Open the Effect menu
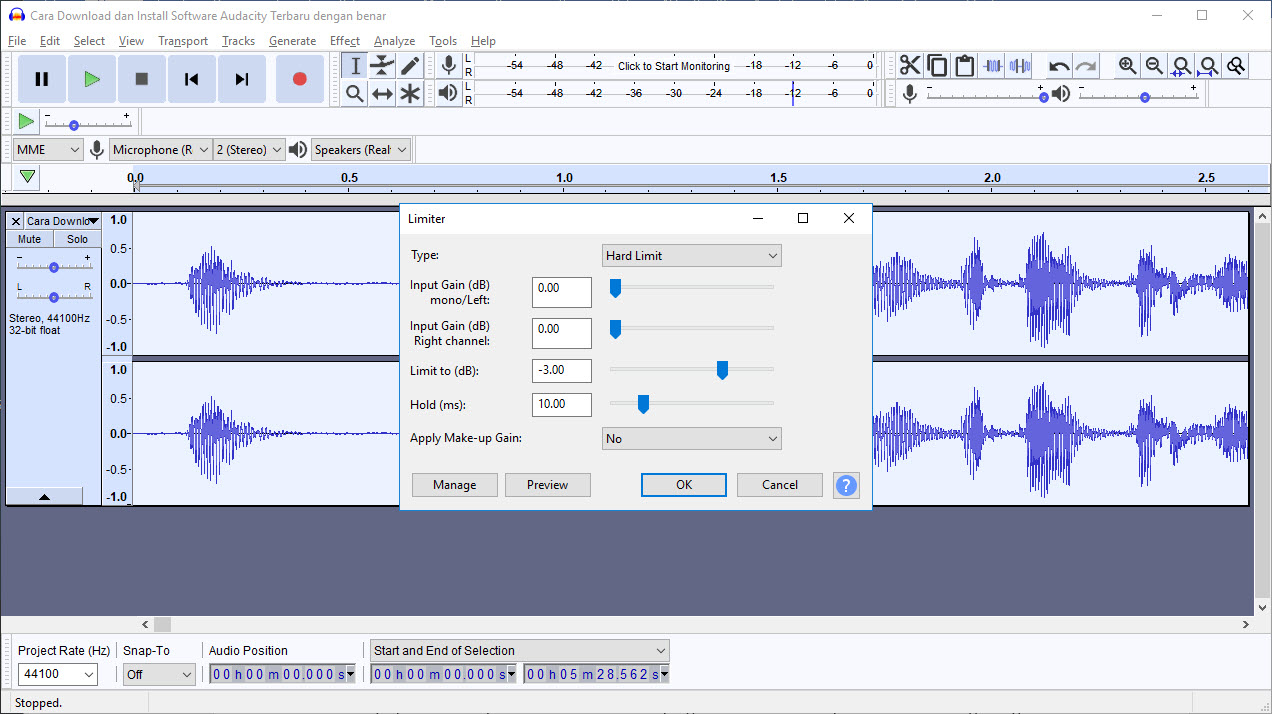Screen dimensions: 1272x714 344,41
